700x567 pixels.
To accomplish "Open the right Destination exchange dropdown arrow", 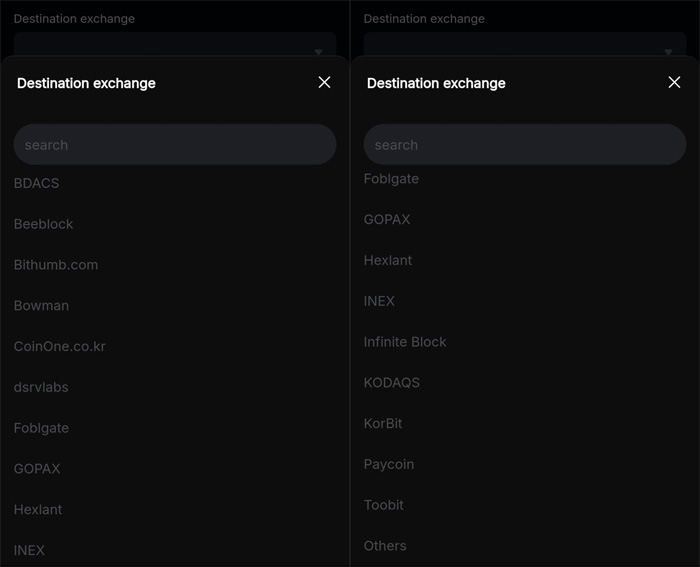I will point(668,52).
